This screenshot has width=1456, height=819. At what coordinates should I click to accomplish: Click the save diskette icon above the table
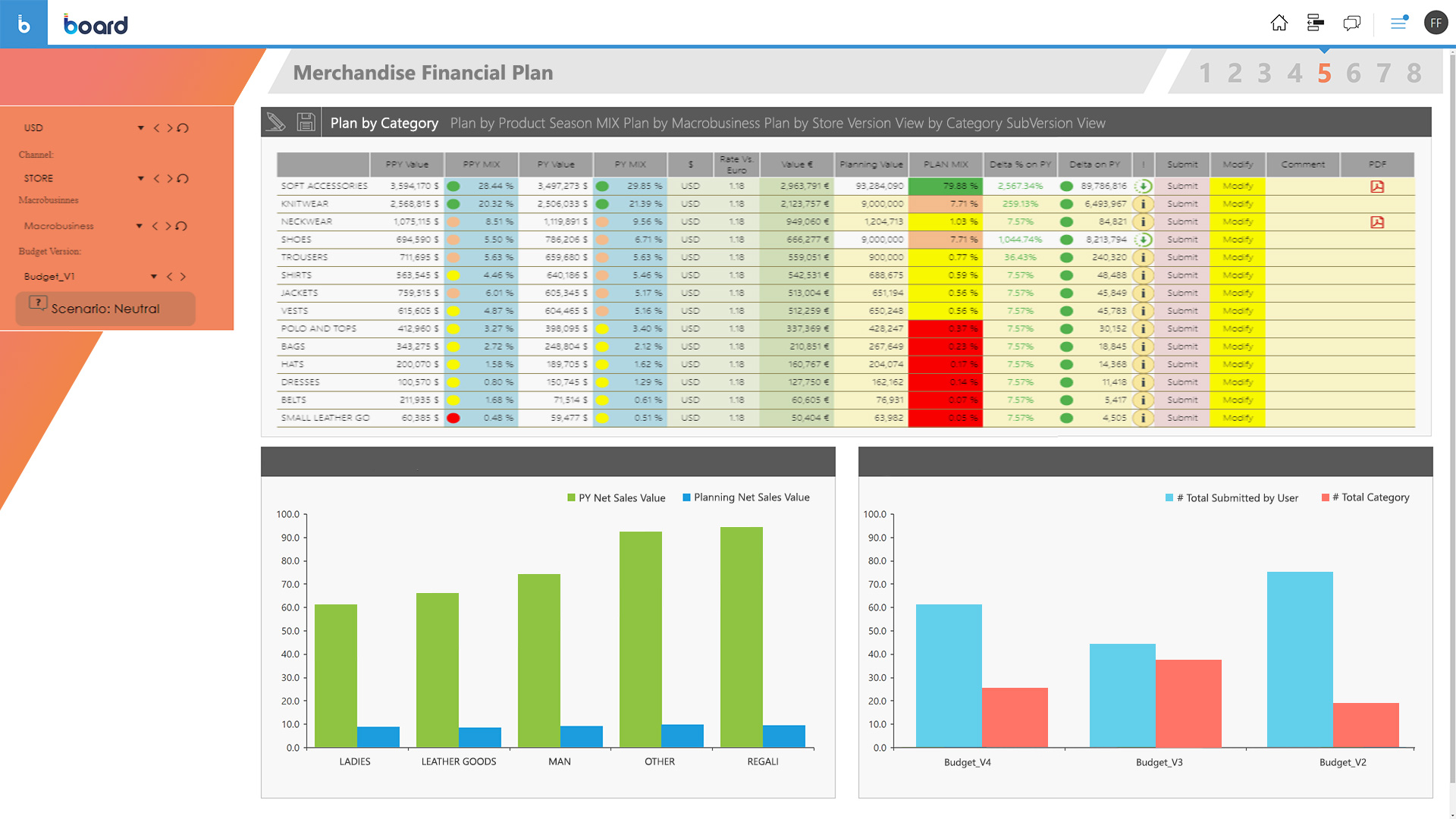306,121
